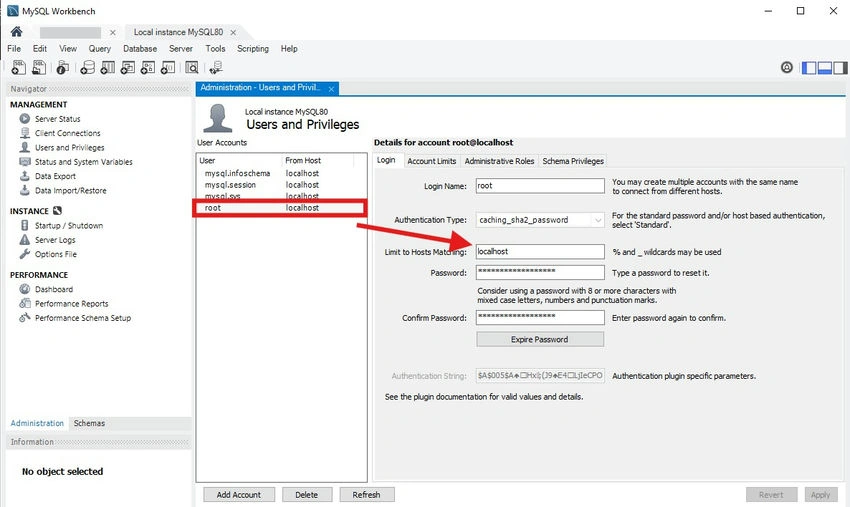Reconnect to DBMS toolbar icon
The image size is (850, 507).
(x=216, y=67)
